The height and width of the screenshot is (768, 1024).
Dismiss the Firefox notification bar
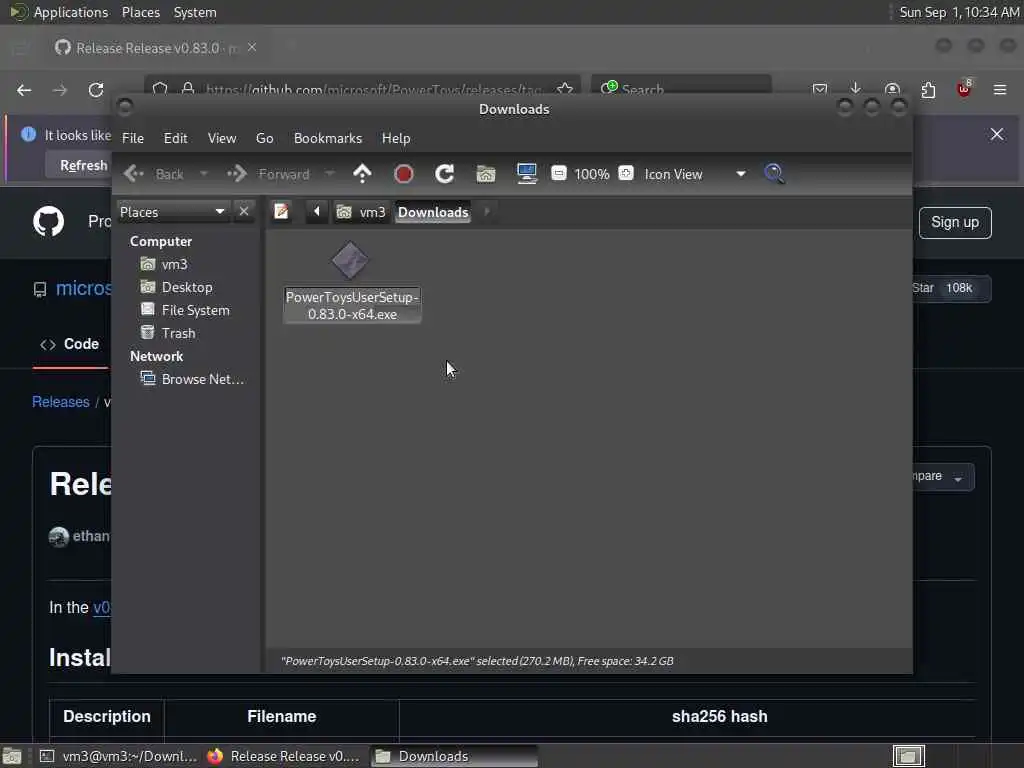click(x=997, y=134)
